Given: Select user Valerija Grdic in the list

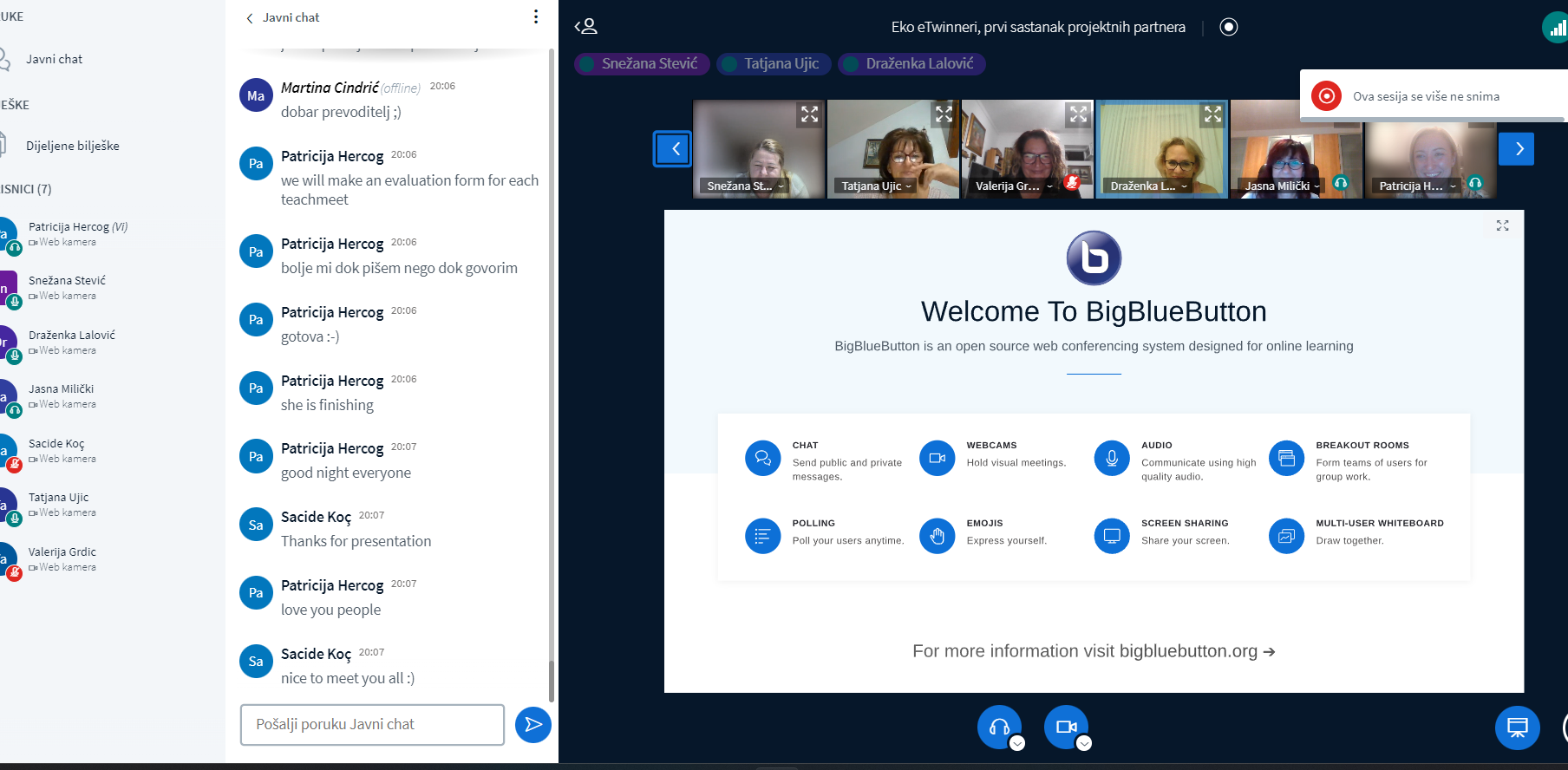Looking at the screenshot, I should pyautogui.click(x=62, y=559).
